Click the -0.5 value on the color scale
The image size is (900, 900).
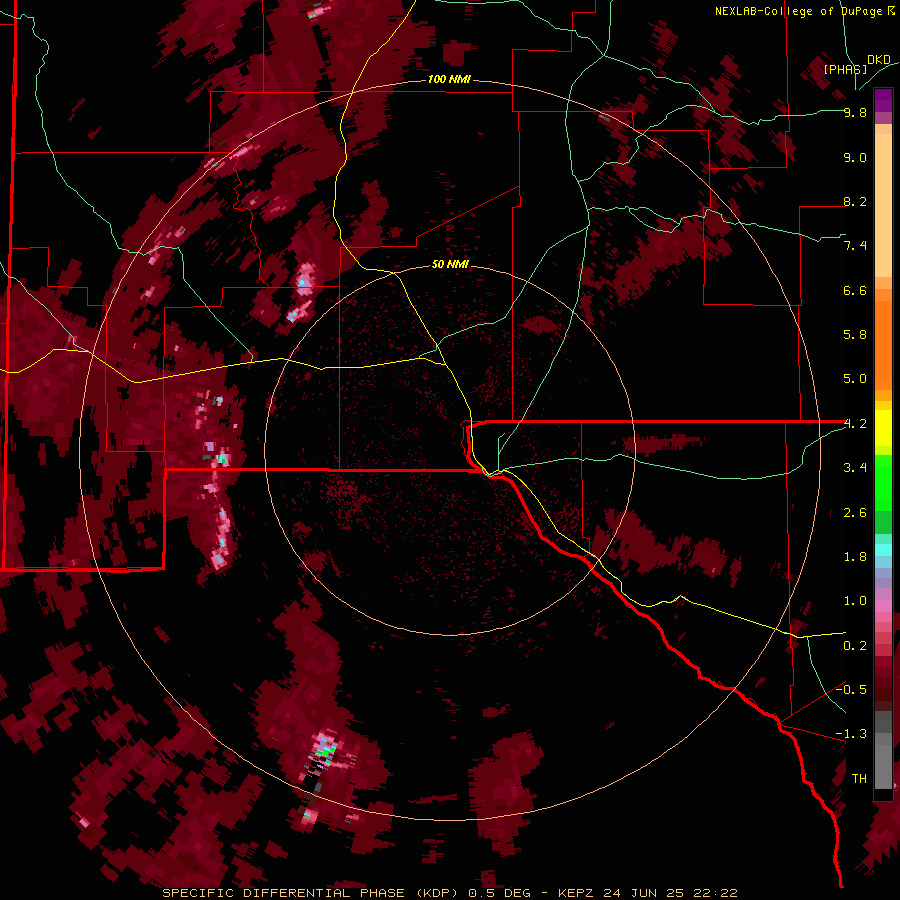(x=851, y=690)
